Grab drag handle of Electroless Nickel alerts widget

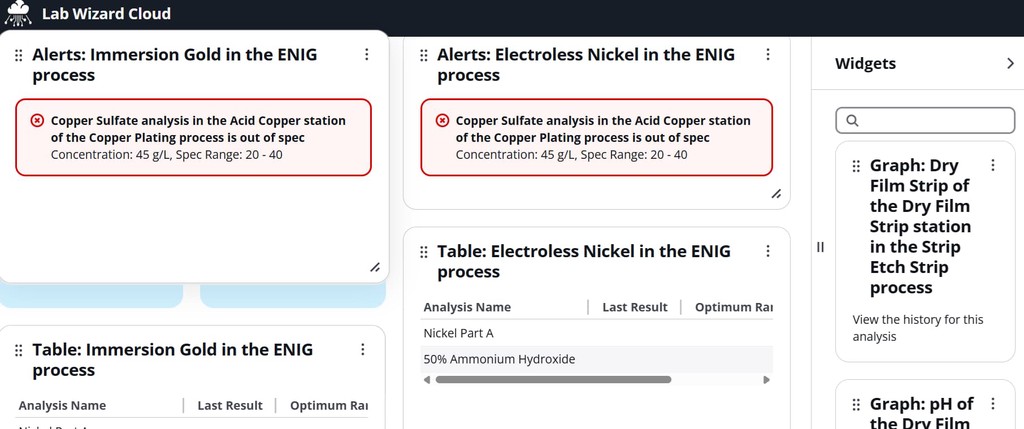pyautogui.click(x=424, y=55)
